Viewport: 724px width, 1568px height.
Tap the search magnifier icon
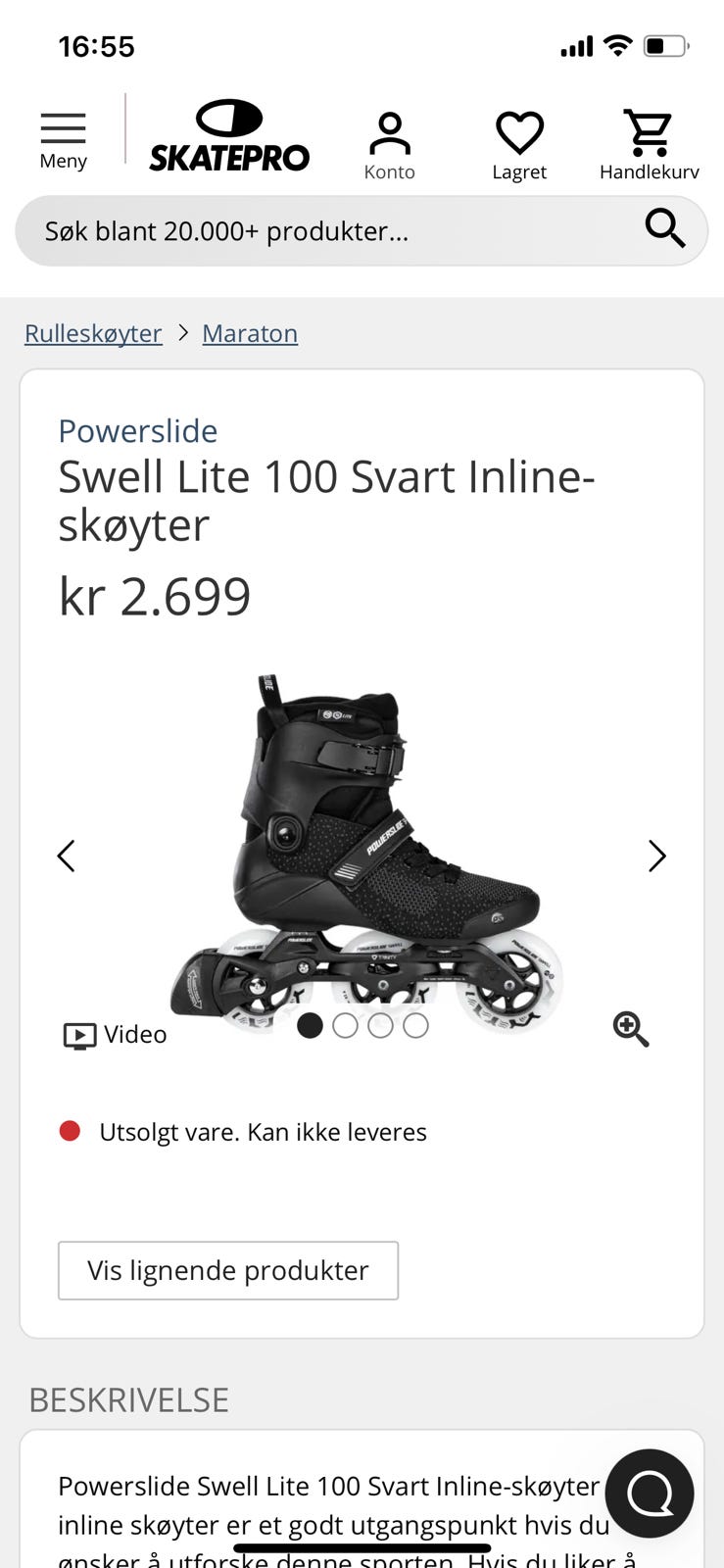click(x=664, y=228)
